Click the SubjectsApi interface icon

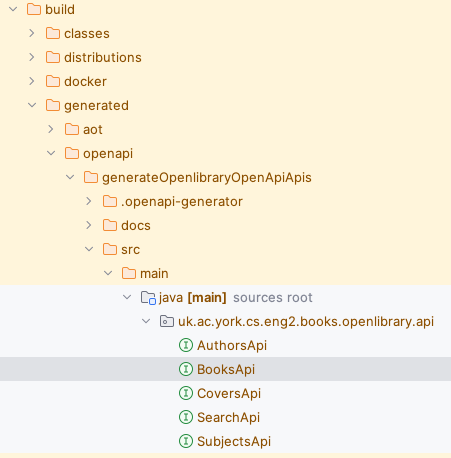(x=186, y=441)
